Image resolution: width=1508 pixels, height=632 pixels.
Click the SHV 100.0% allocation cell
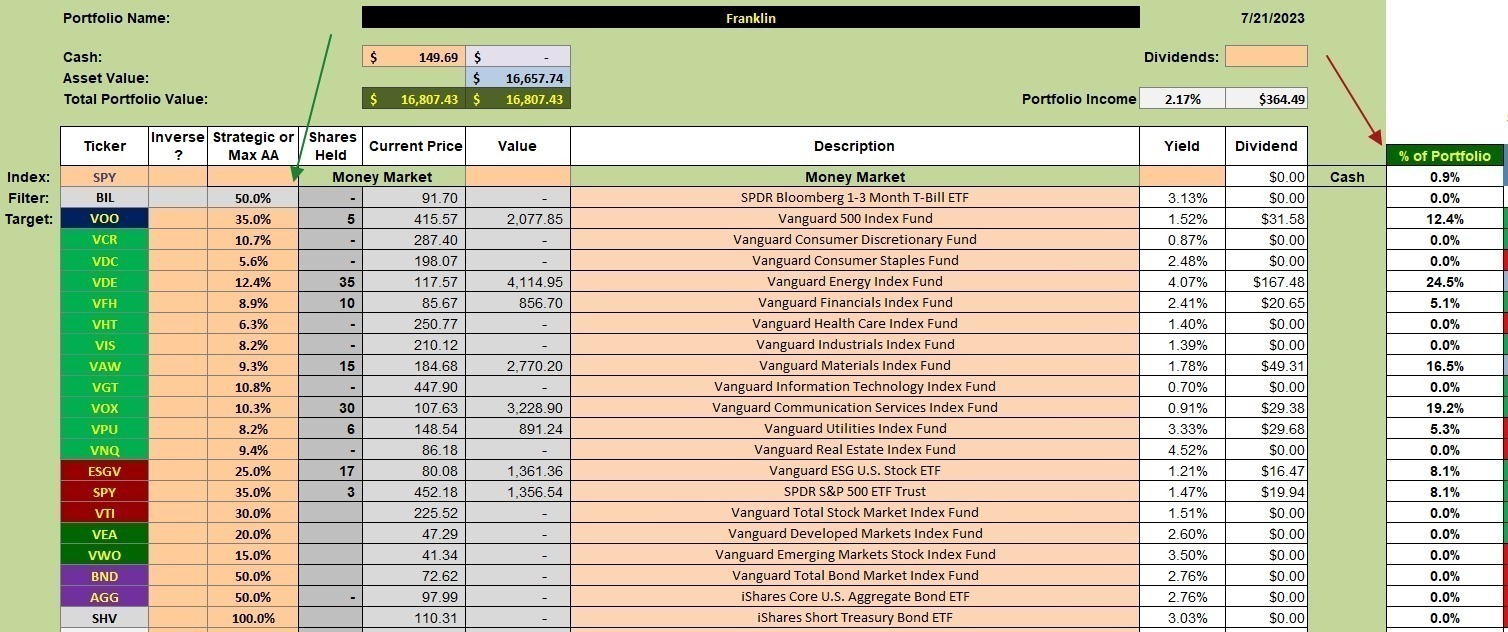pyautogui.click(x=253, y=618)
